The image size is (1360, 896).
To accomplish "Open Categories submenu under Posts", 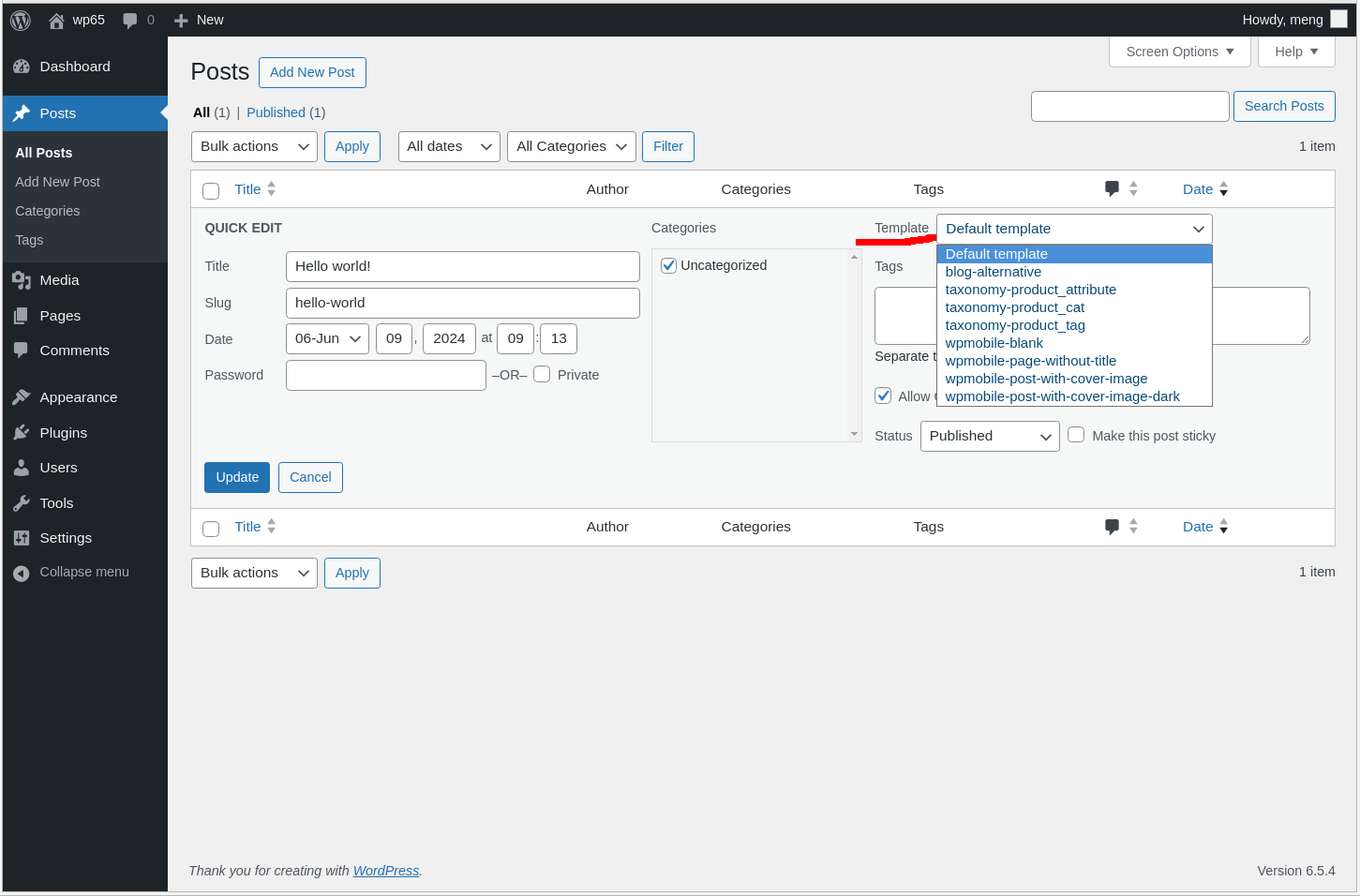I will point(48,211).
